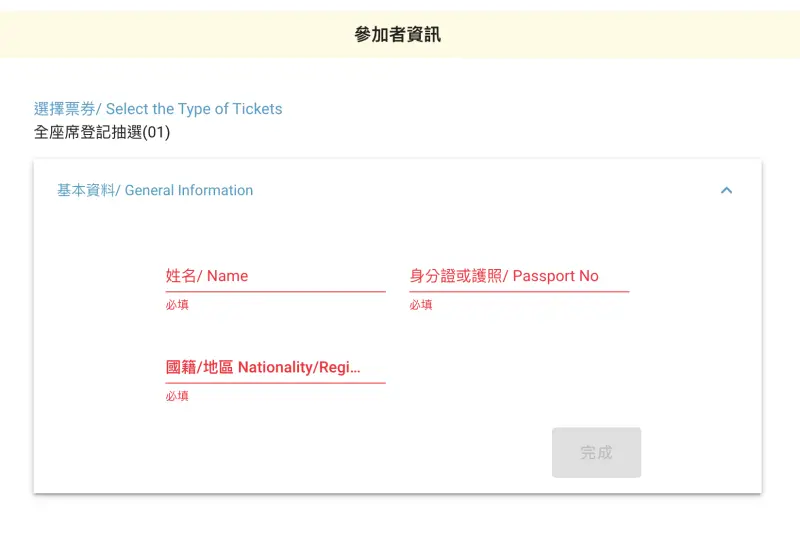The width and height of the screenshot is (800, 538).
Task: Click the greyed 完成 button
Action: [x=596, y=452]
